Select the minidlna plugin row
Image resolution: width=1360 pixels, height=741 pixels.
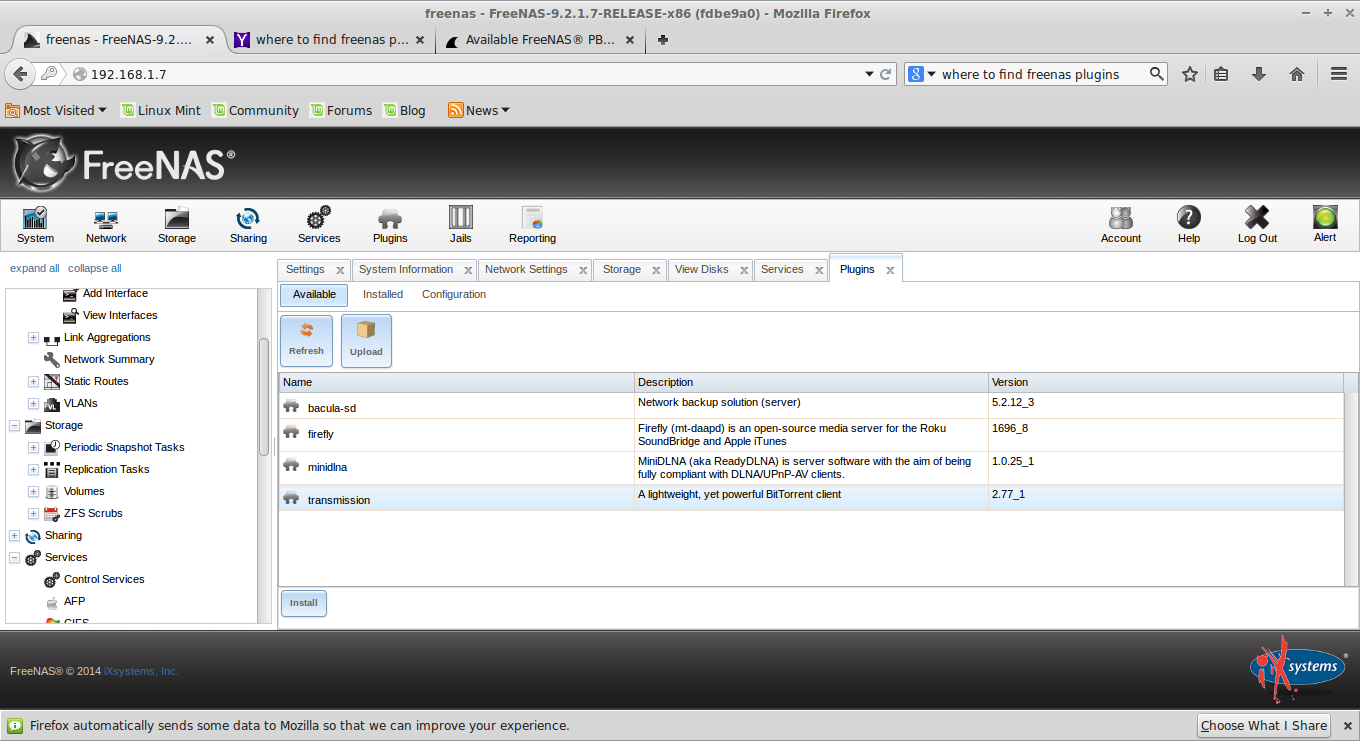[811, 468]
